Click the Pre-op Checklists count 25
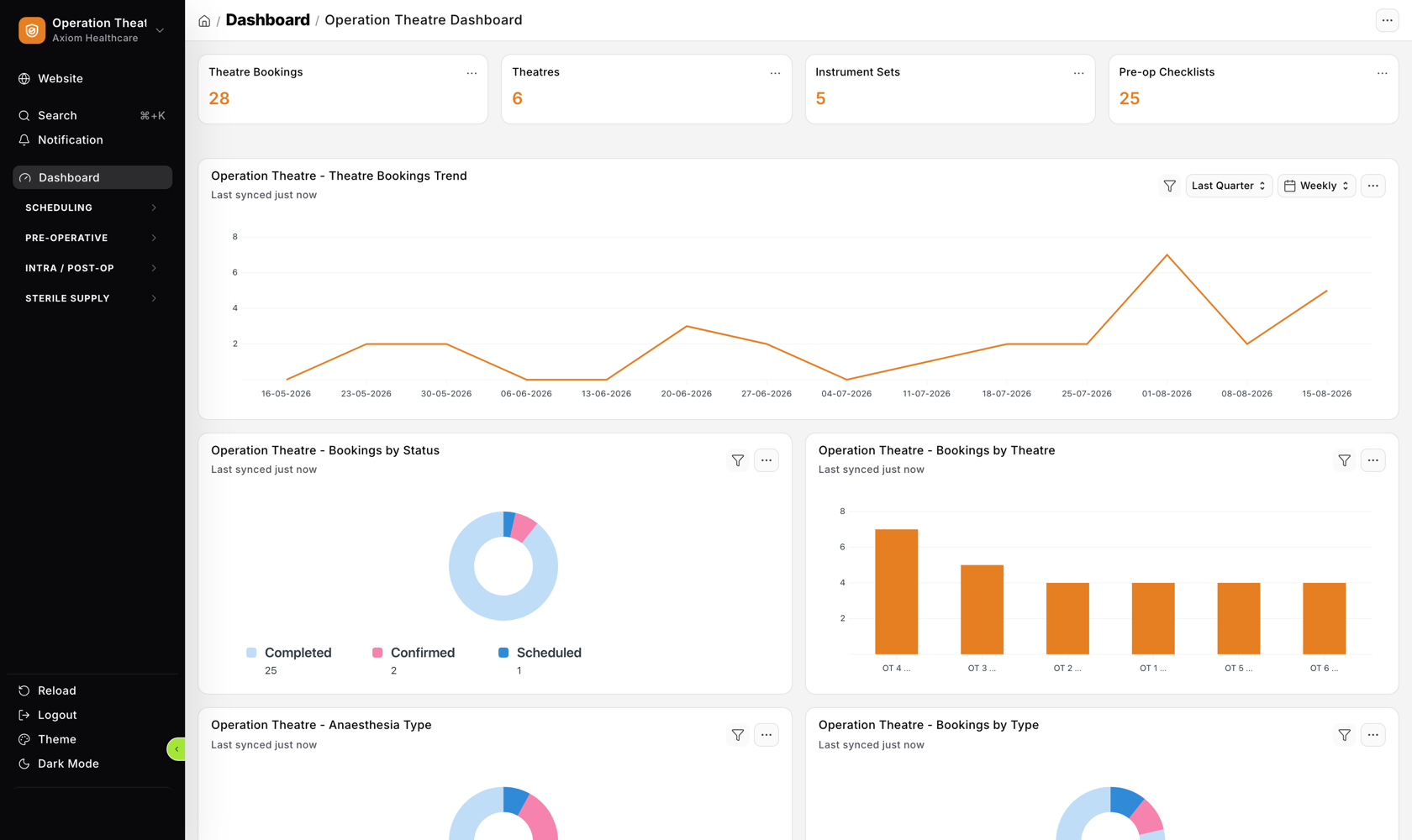 pos(1130,98)
